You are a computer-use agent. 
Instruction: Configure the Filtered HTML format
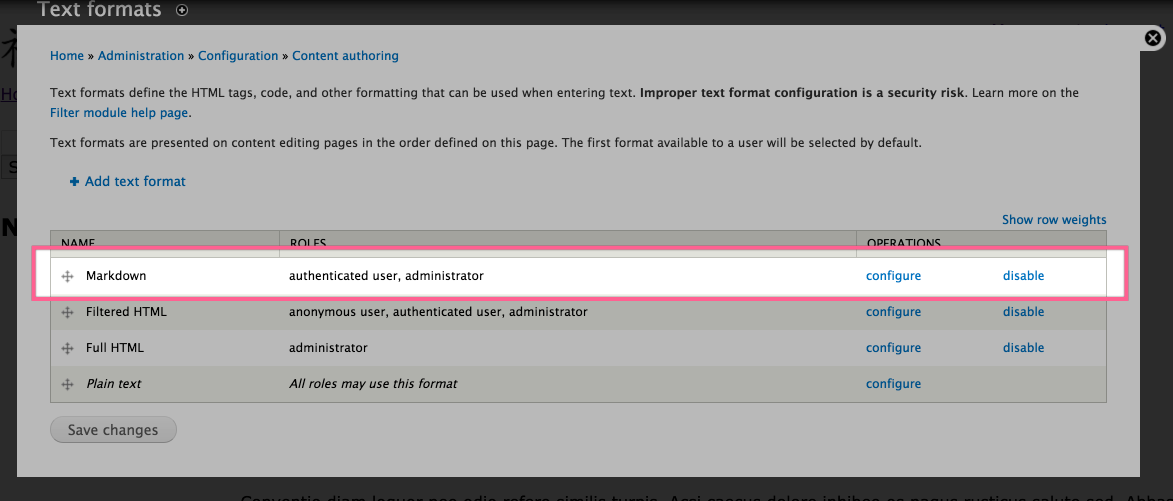click(x=893, y=312)
